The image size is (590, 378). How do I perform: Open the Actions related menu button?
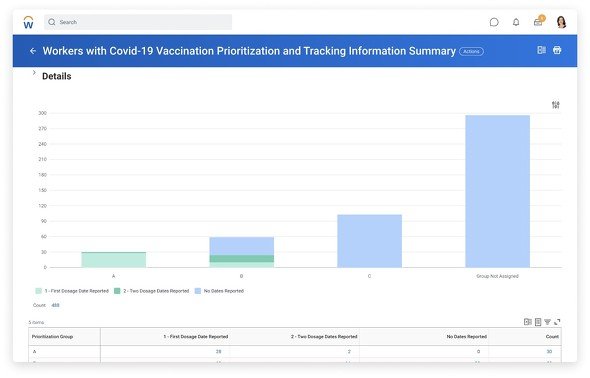coord(471,52)
